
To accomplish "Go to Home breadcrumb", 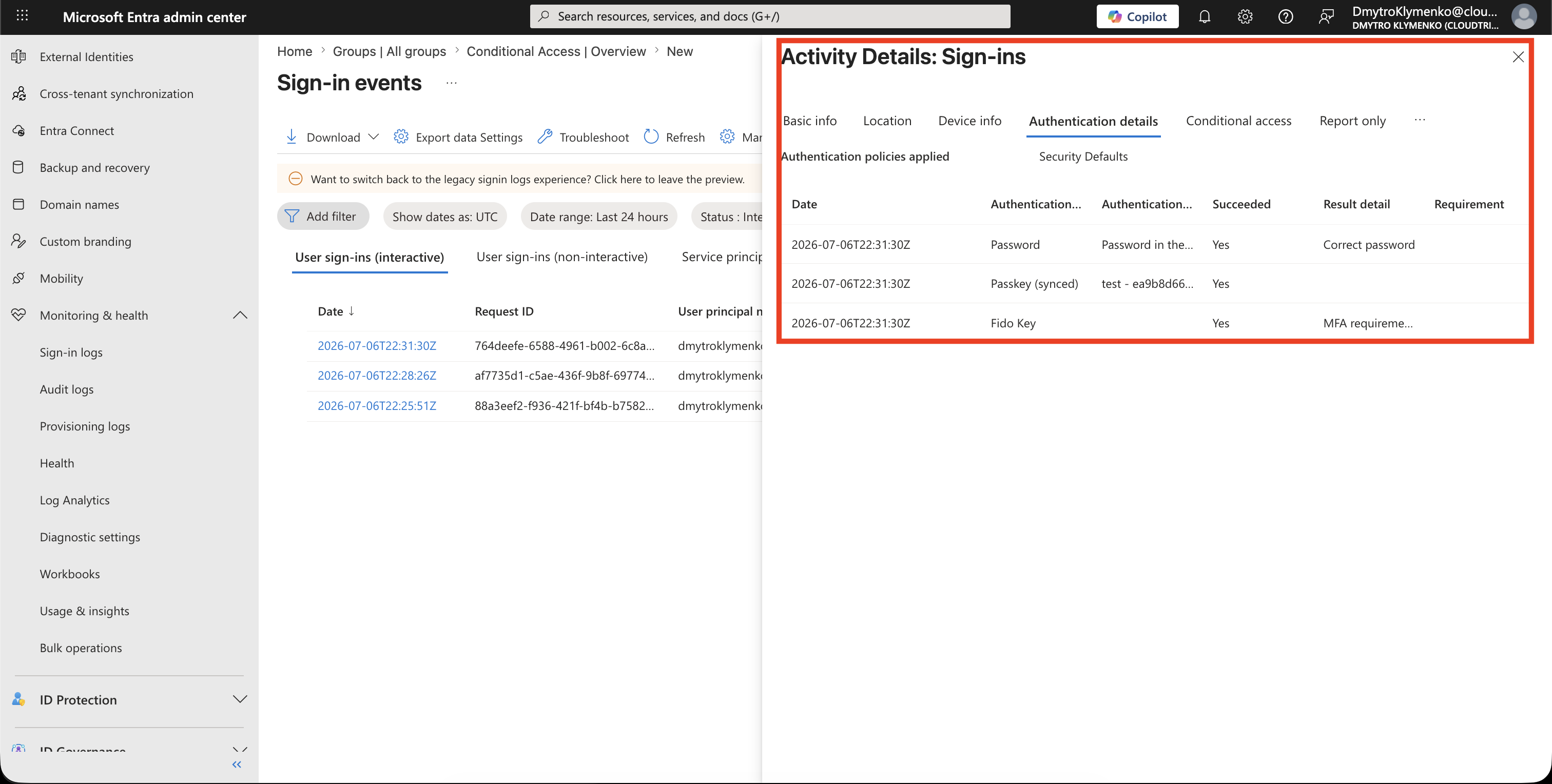I will tap(295, 51).
